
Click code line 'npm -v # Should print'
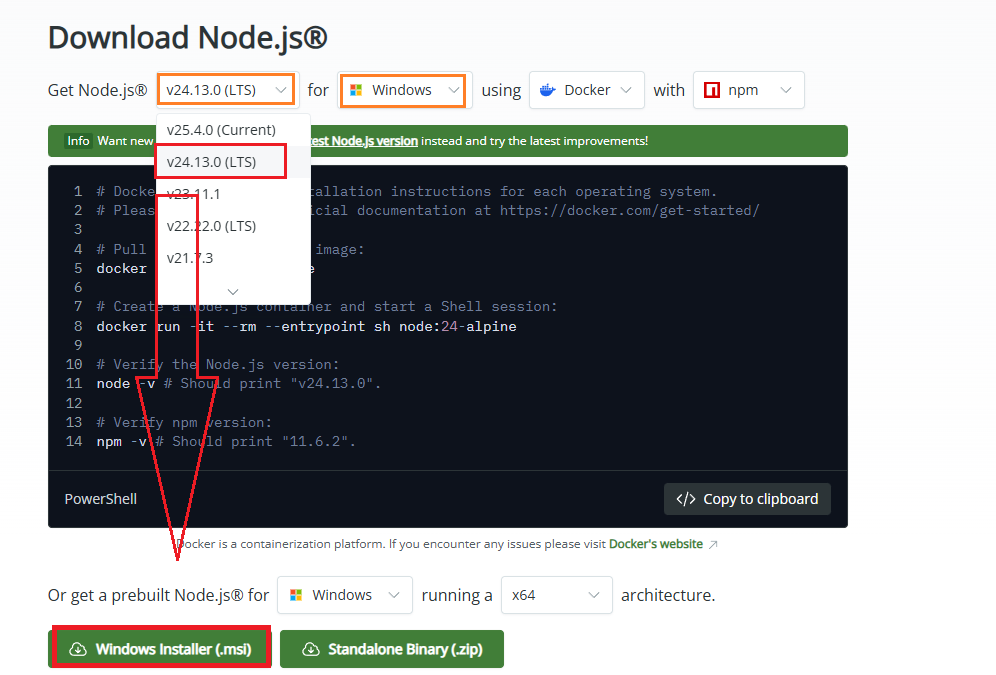225,441
